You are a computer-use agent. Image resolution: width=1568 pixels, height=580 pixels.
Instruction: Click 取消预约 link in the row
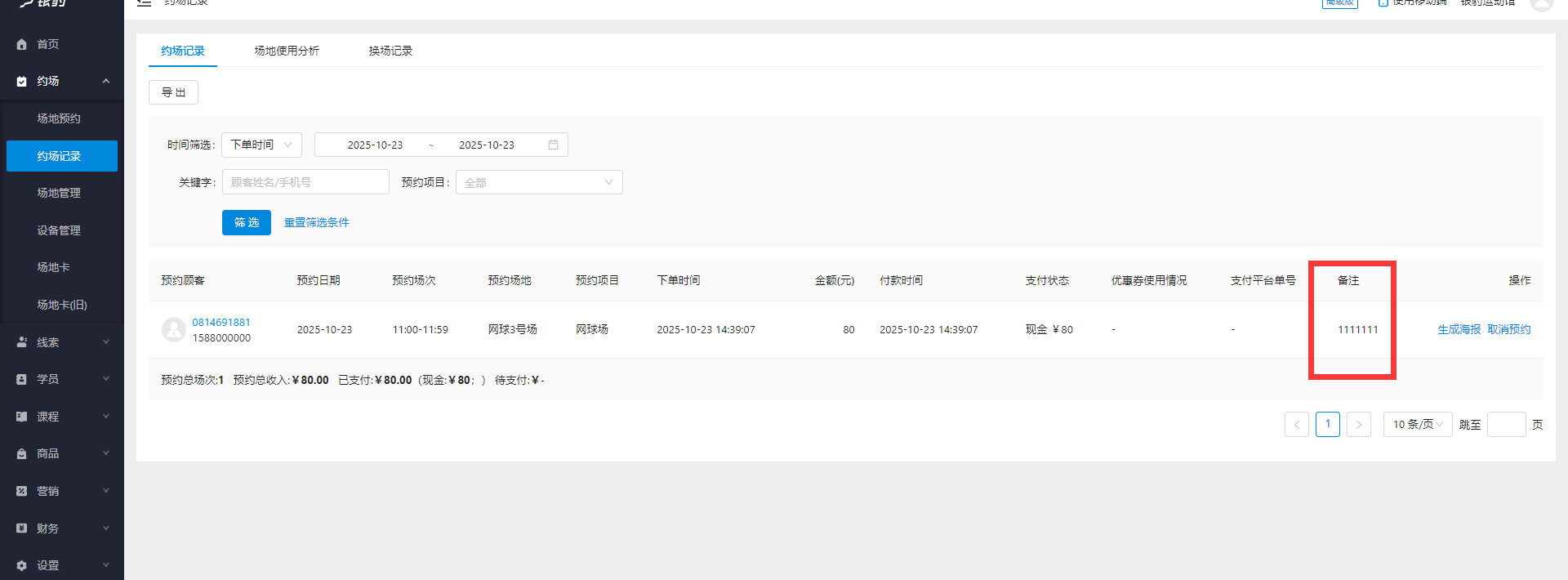(x=1509, y=329)
